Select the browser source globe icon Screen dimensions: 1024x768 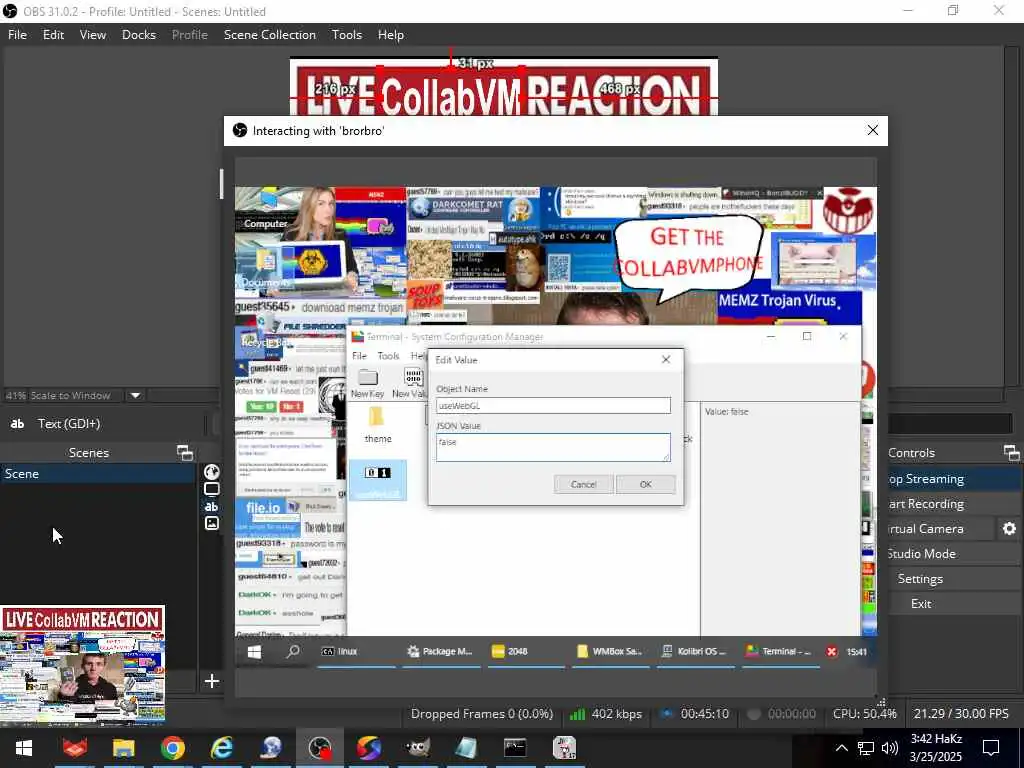pyautogui.click(x=212, y=472)
